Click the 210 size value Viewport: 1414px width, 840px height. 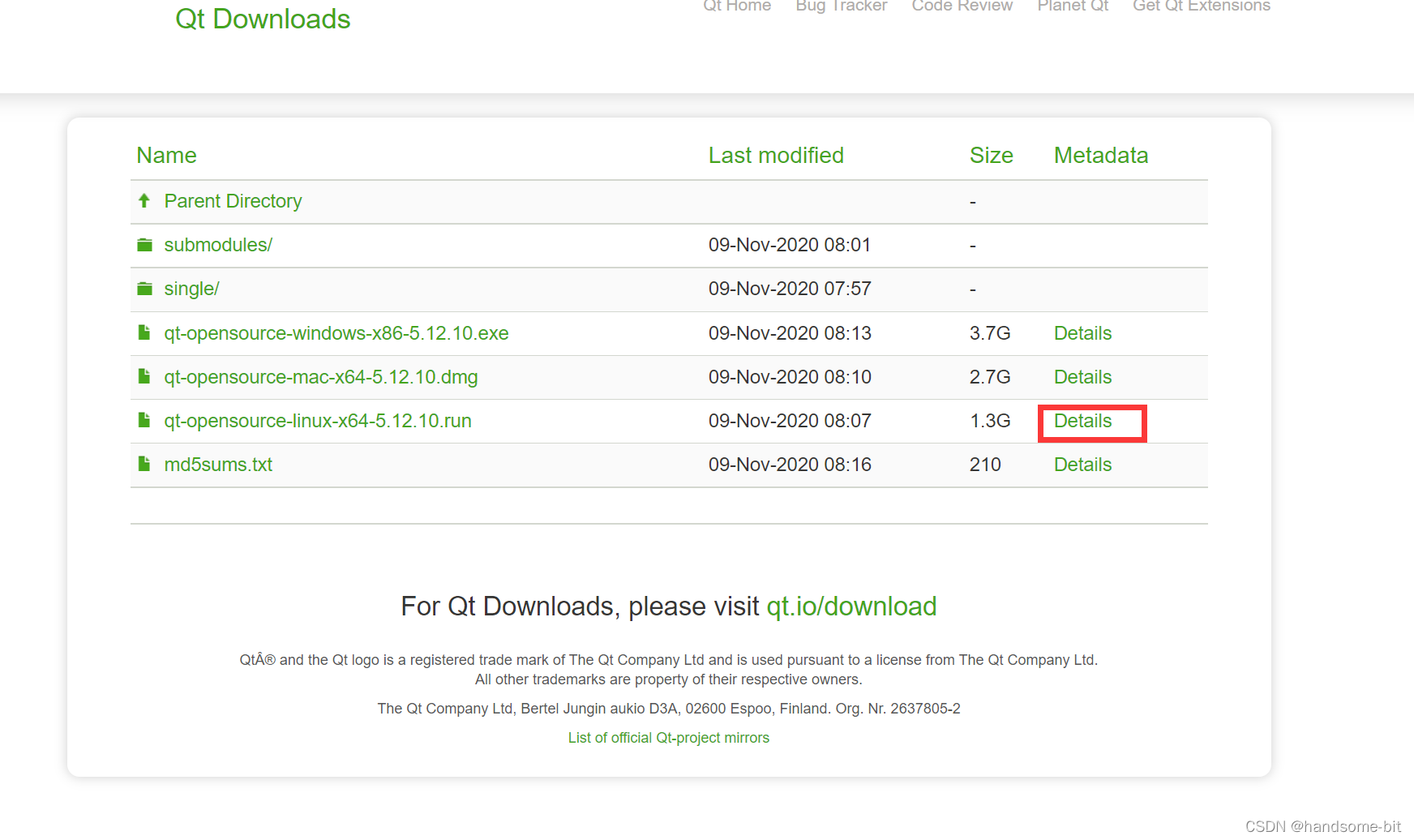[x=985, y=465]
